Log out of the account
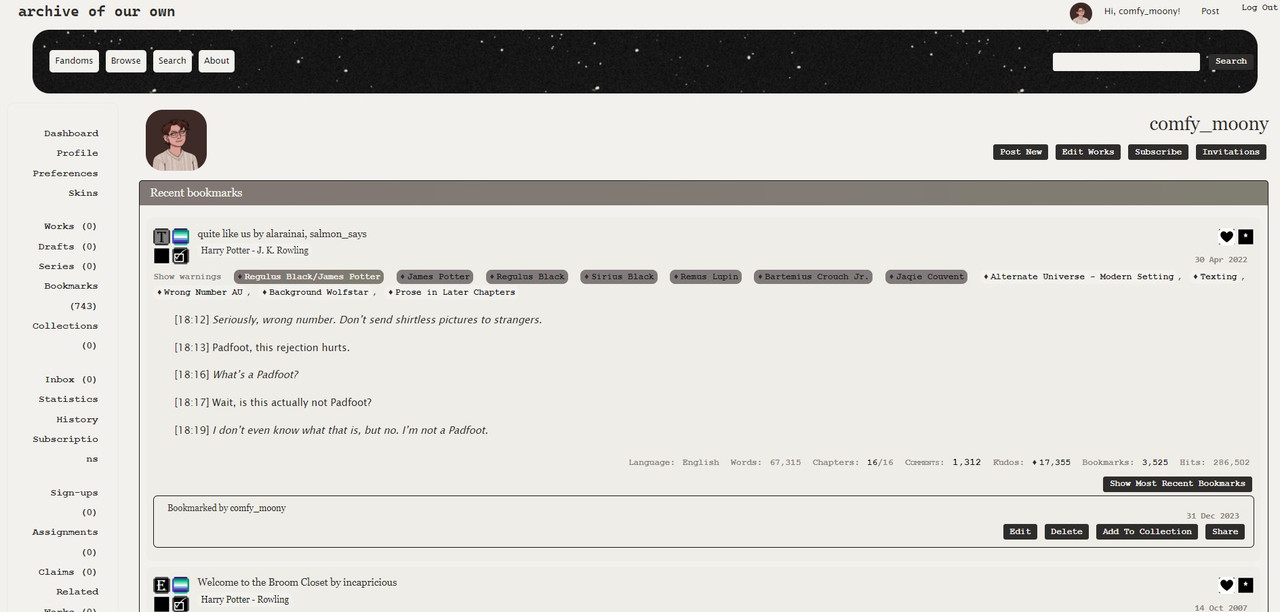The width and height of the screenshot is (1280, 612). [1259, 8]
